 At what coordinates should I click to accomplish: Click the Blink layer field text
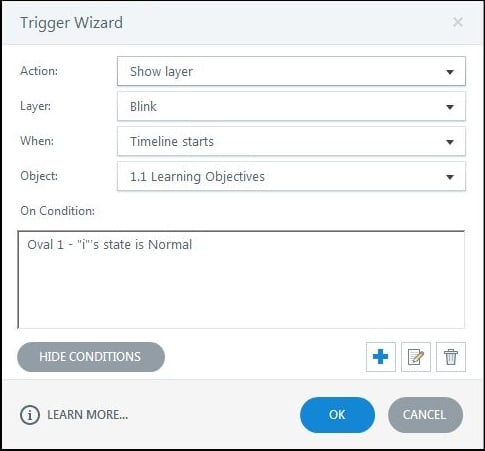point(143,107)
